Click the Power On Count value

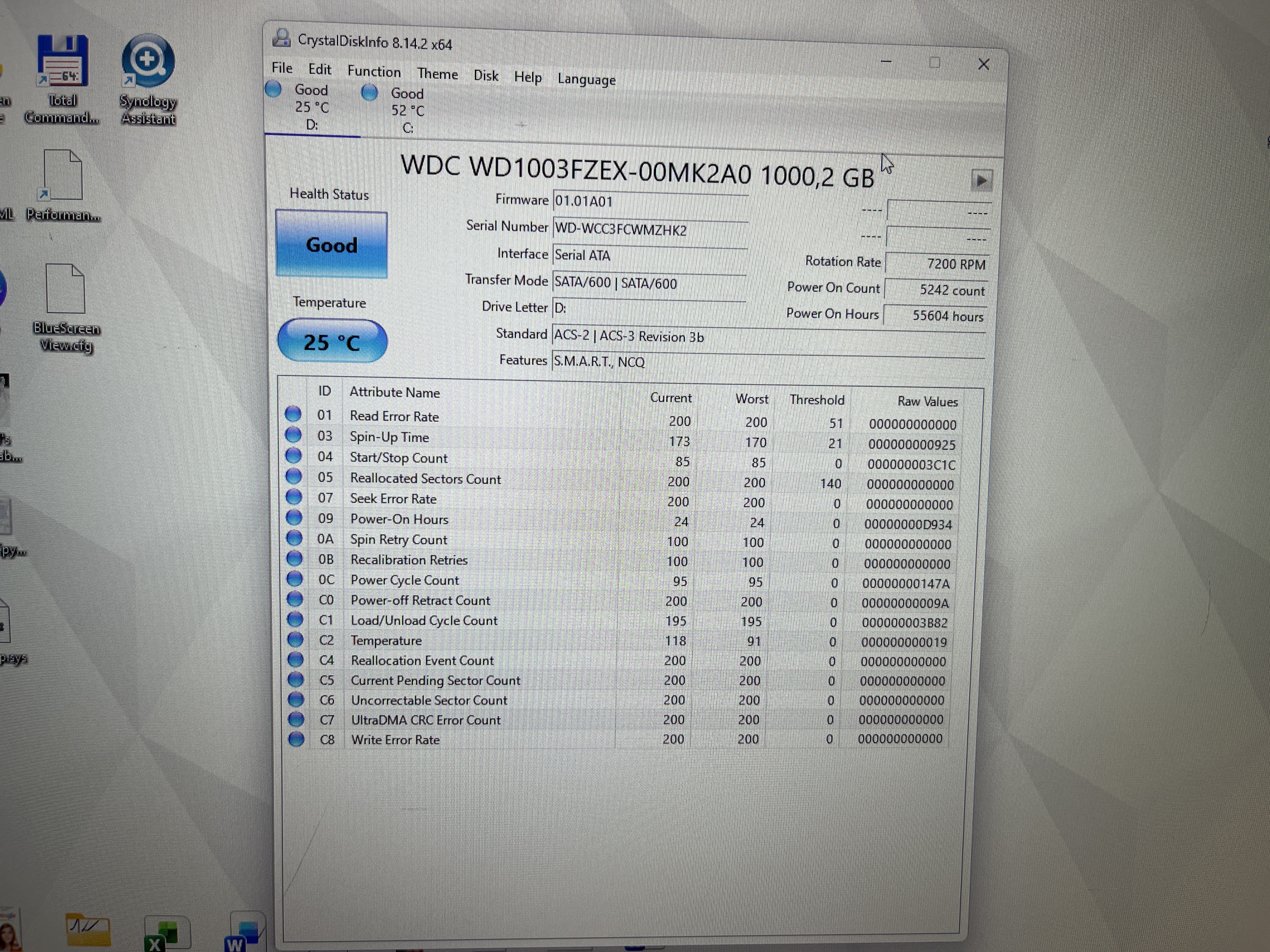coord(936,290)
